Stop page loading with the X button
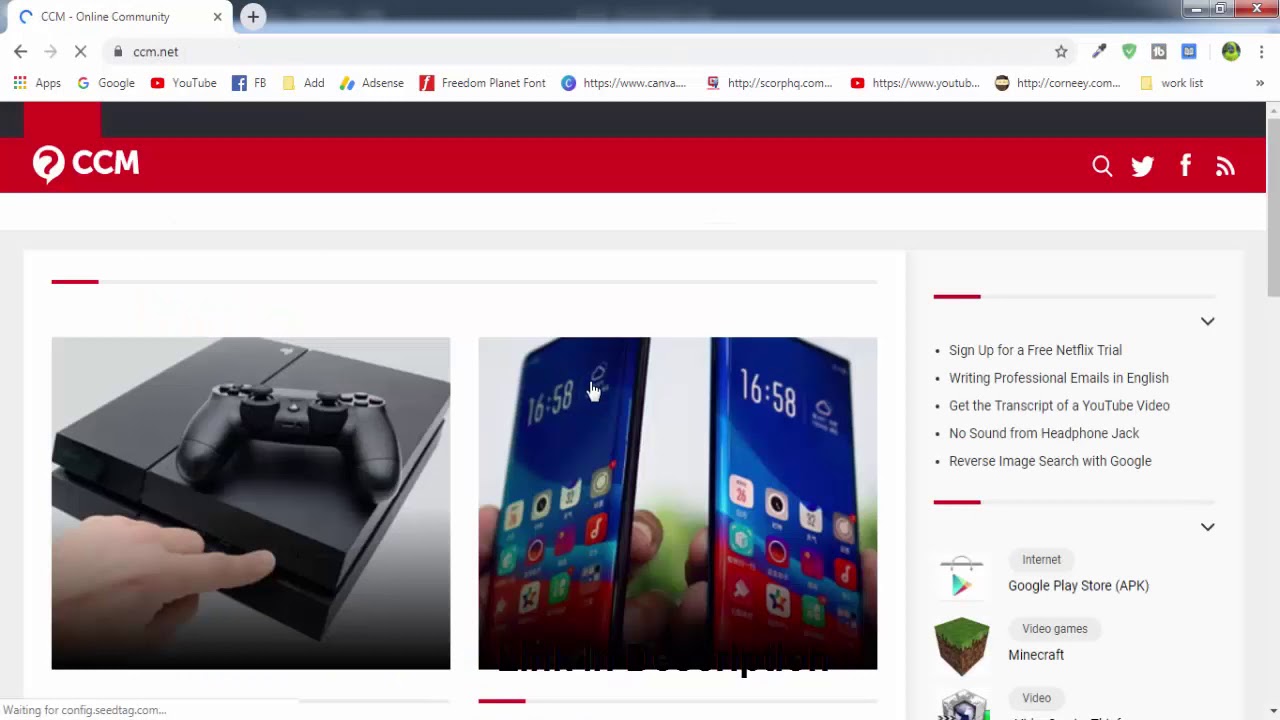This screenshot has height=720, width=1280. coord(80,52)
